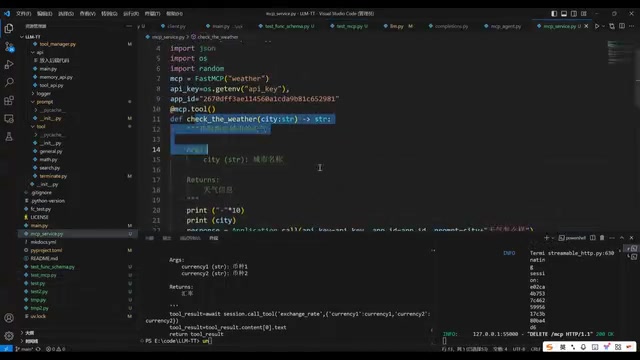Open Source Control view in activity bar
The width and height of the screenshot is (640, 360).
pyautogui.click(x=9, y=47)
